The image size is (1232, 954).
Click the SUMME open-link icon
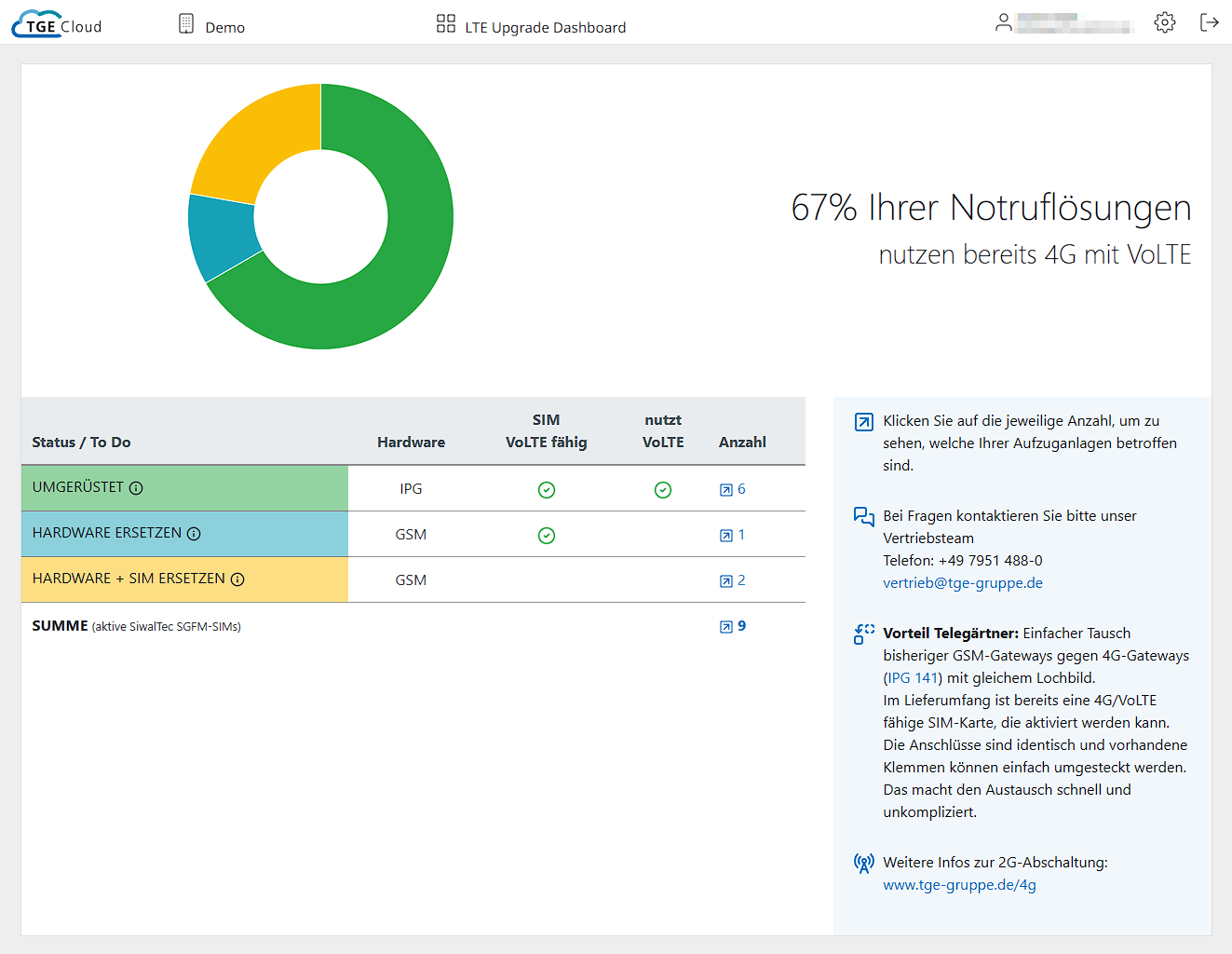[x=726, y=627]
